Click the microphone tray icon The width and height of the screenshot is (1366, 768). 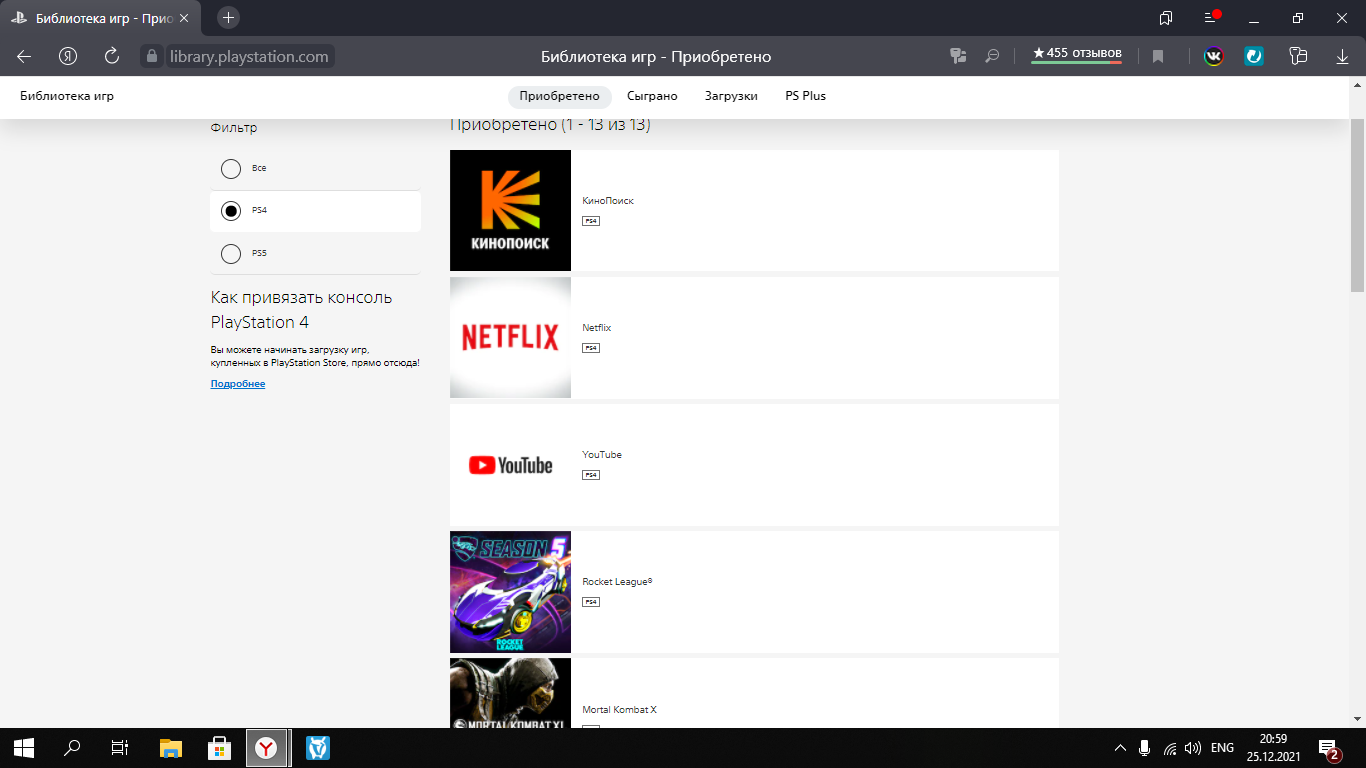click(1144, 748)
